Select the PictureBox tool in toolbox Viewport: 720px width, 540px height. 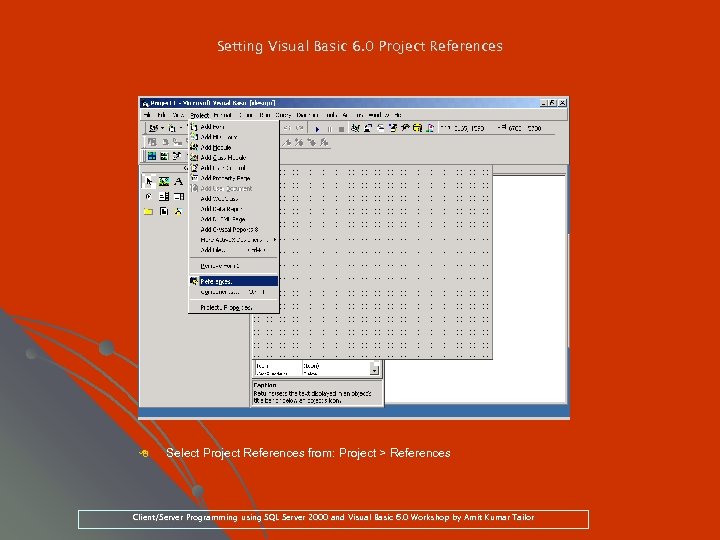pyautogui.click(x=164, y=182)
